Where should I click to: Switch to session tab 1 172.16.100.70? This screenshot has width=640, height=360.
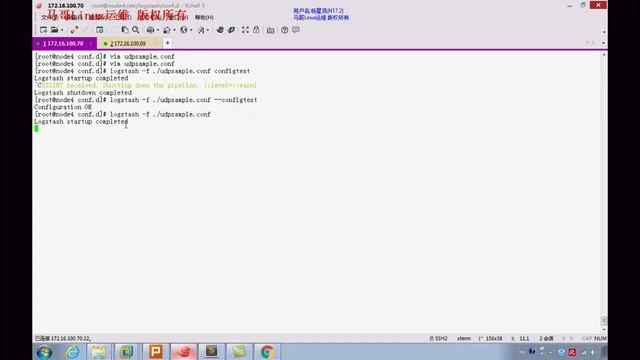(x=64, y=43)
